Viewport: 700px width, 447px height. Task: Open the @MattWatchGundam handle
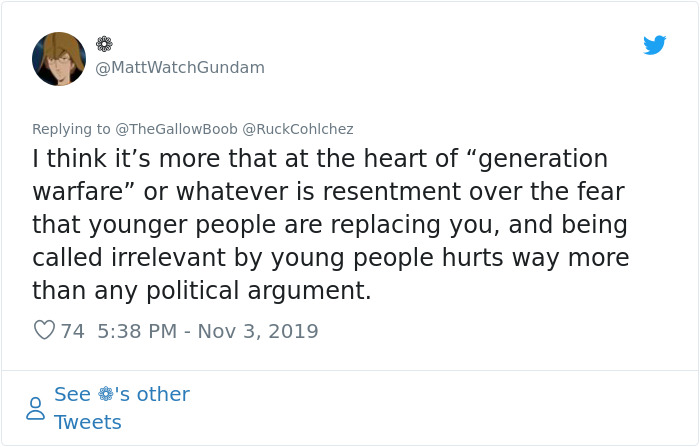pos(180,68)
